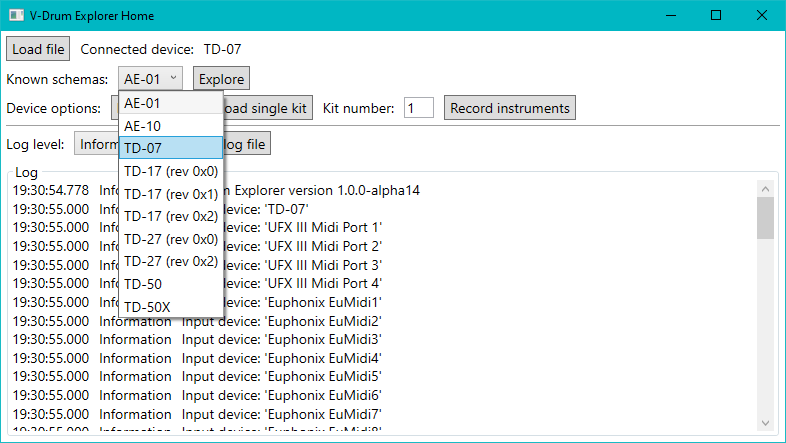Image resolution: width=786 pixels, height=443 pixels.
Task: Collapse the Known schemas combo box
Action: pyautogui.click(x=151, y=79)
